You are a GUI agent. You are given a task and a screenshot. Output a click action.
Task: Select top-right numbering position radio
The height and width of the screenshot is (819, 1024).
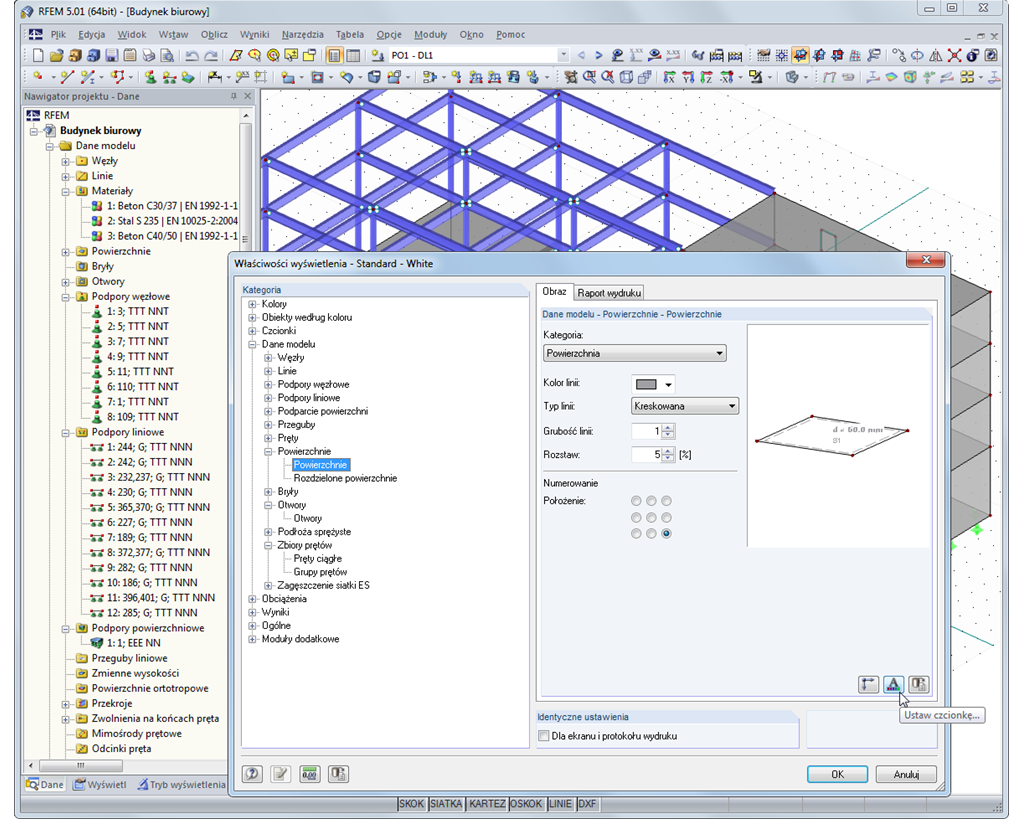[666, 501]
